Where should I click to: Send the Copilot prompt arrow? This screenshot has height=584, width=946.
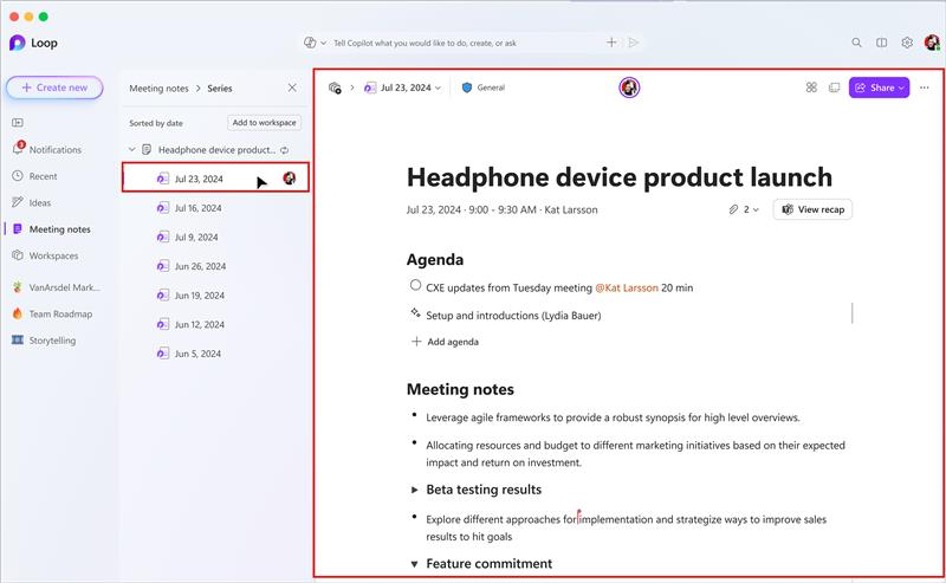633,42
